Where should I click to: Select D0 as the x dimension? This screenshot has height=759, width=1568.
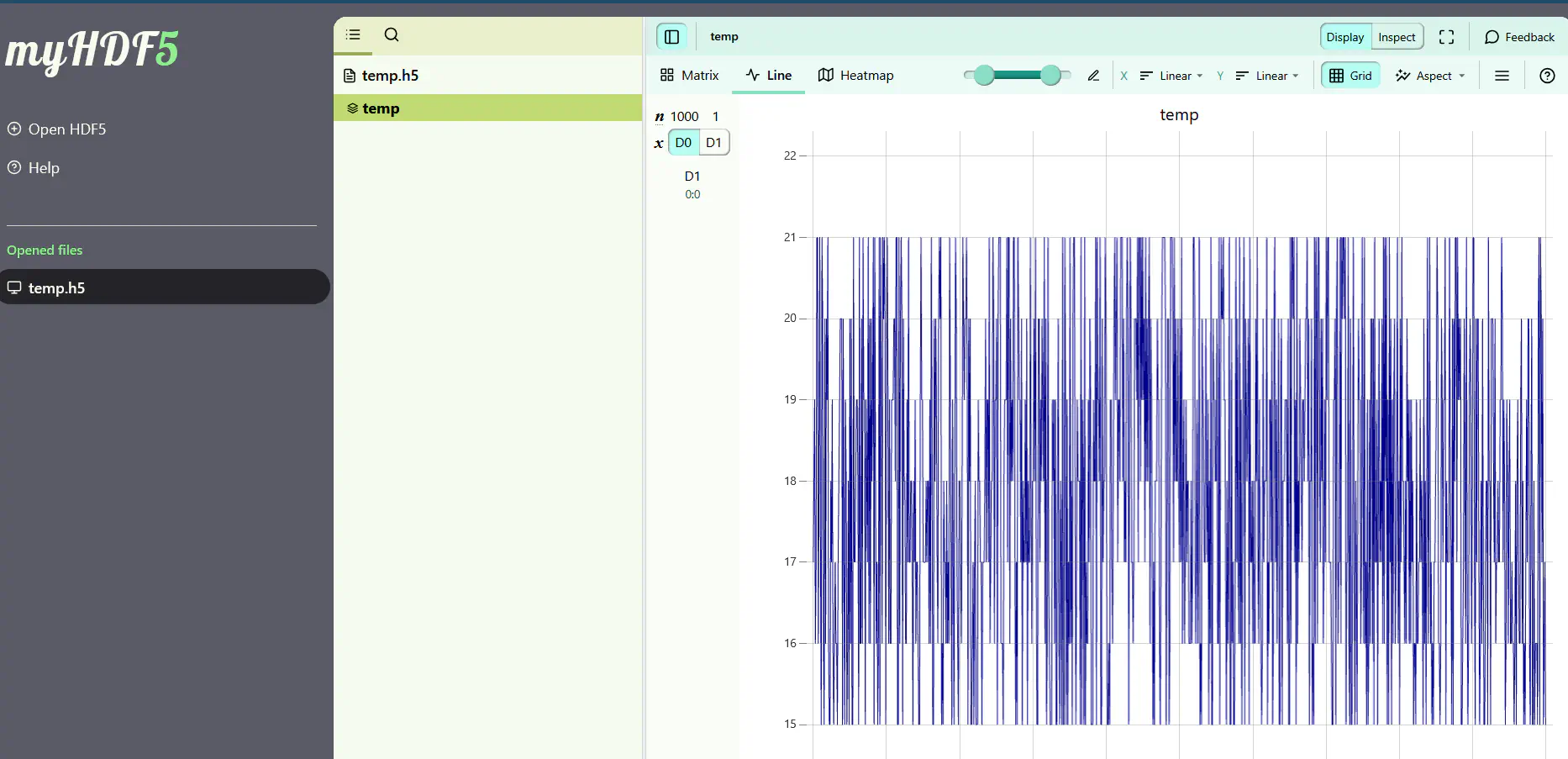(x=683, y=143)
